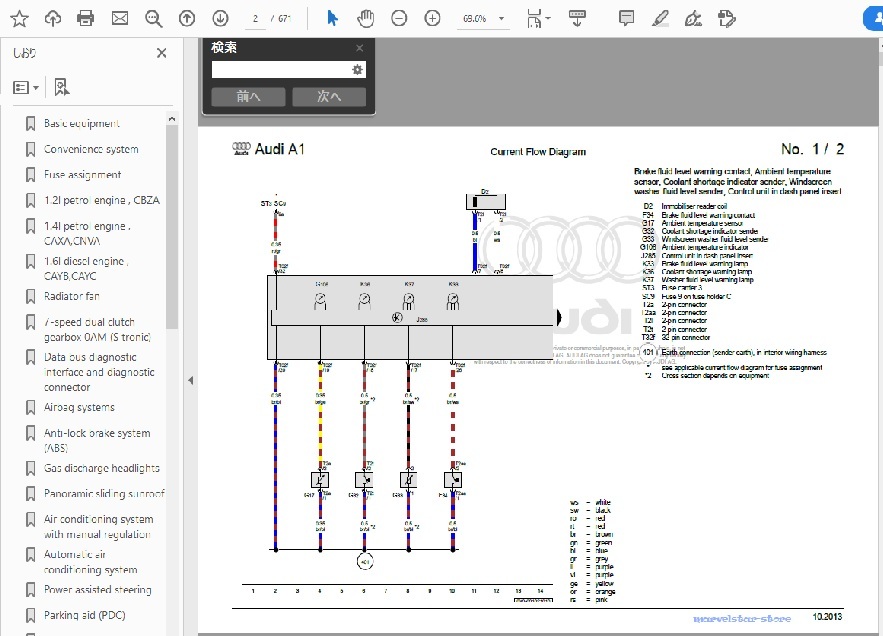Open the page fit options icon
This screenshot has width=883, height=636.
538,19
